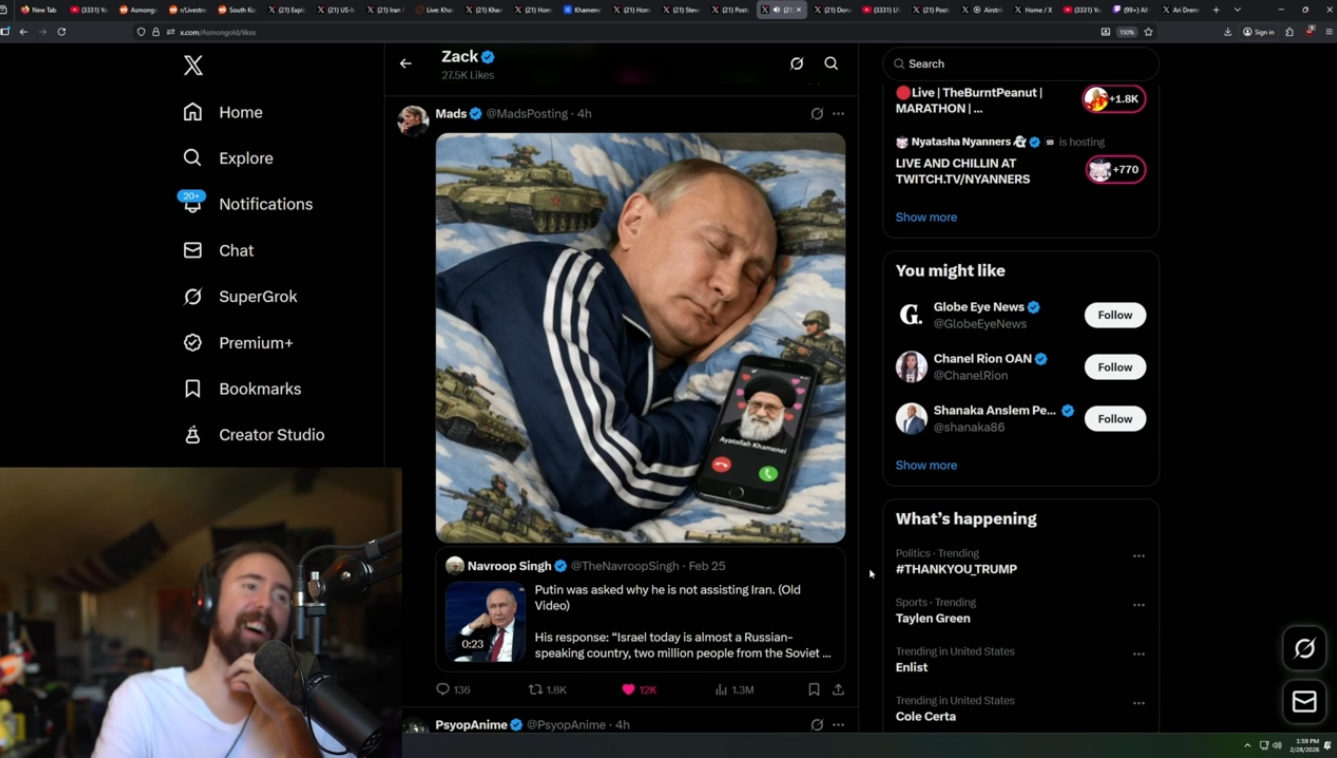Switch to the r/Livestre browser tab
The image size is (1337, 758).
[187, 10]
